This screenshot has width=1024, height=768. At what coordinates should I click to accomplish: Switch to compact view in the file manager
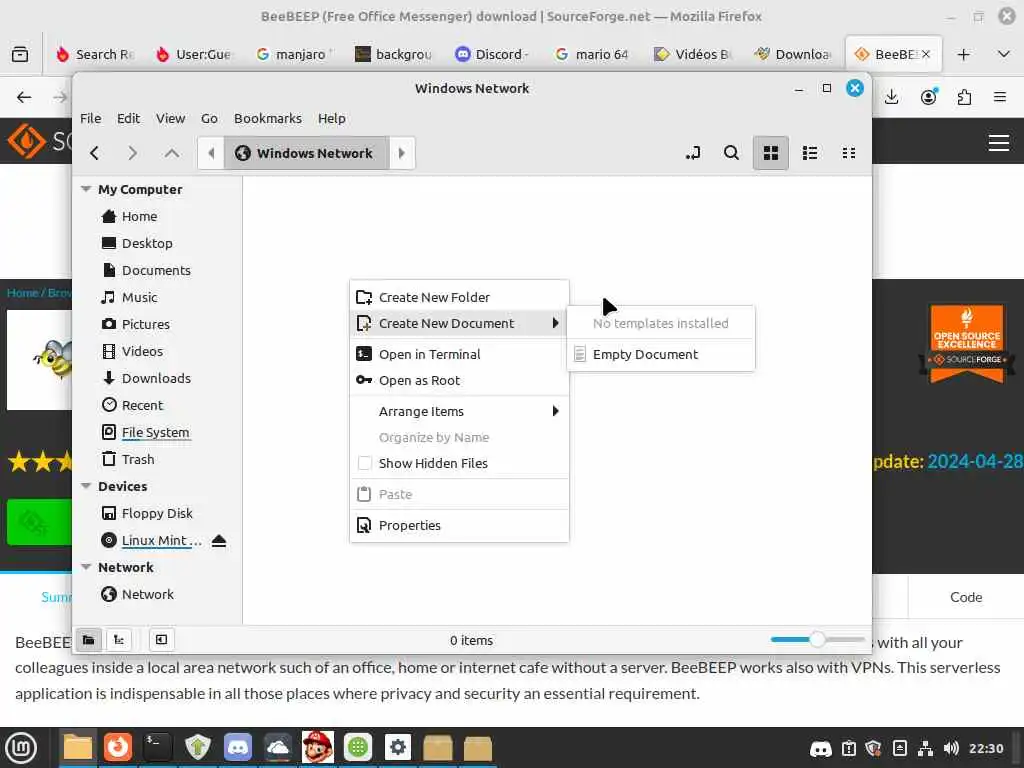coord(849,153)
